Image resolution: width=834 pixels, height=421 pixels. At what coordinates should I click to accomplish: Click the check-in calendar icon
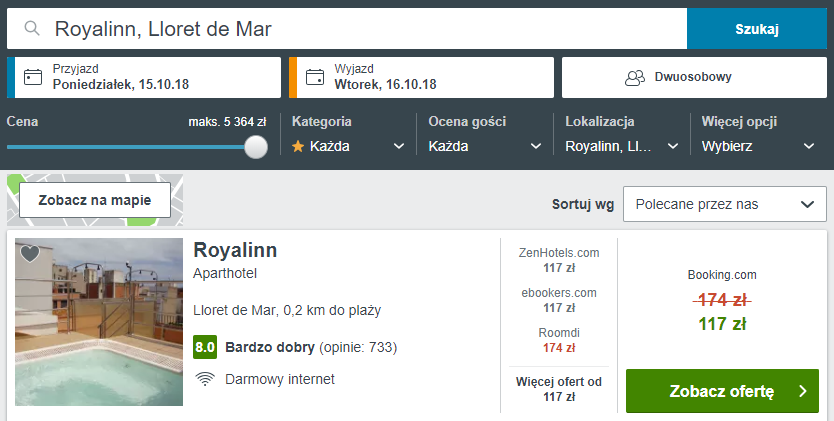(33, 77)
